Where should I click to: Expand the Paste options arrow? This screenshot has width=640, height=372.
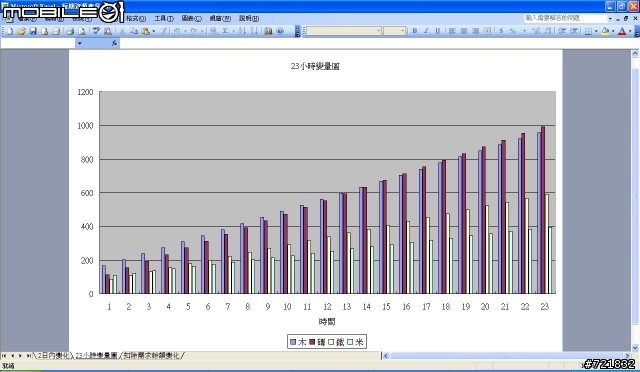point(153,31)
